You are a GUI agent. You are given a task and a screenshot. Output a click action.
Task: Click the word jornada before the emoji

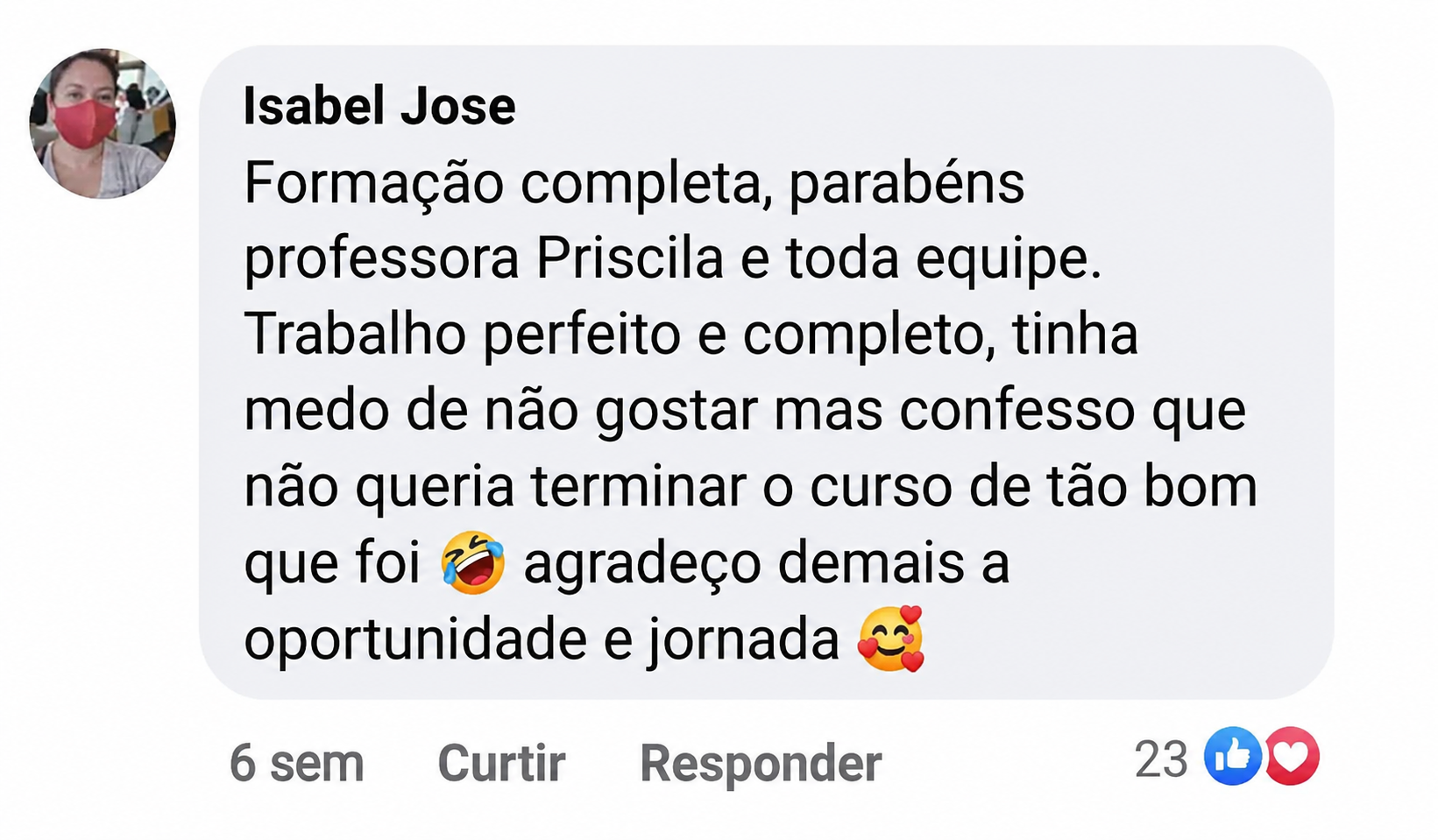pos(744,640)
